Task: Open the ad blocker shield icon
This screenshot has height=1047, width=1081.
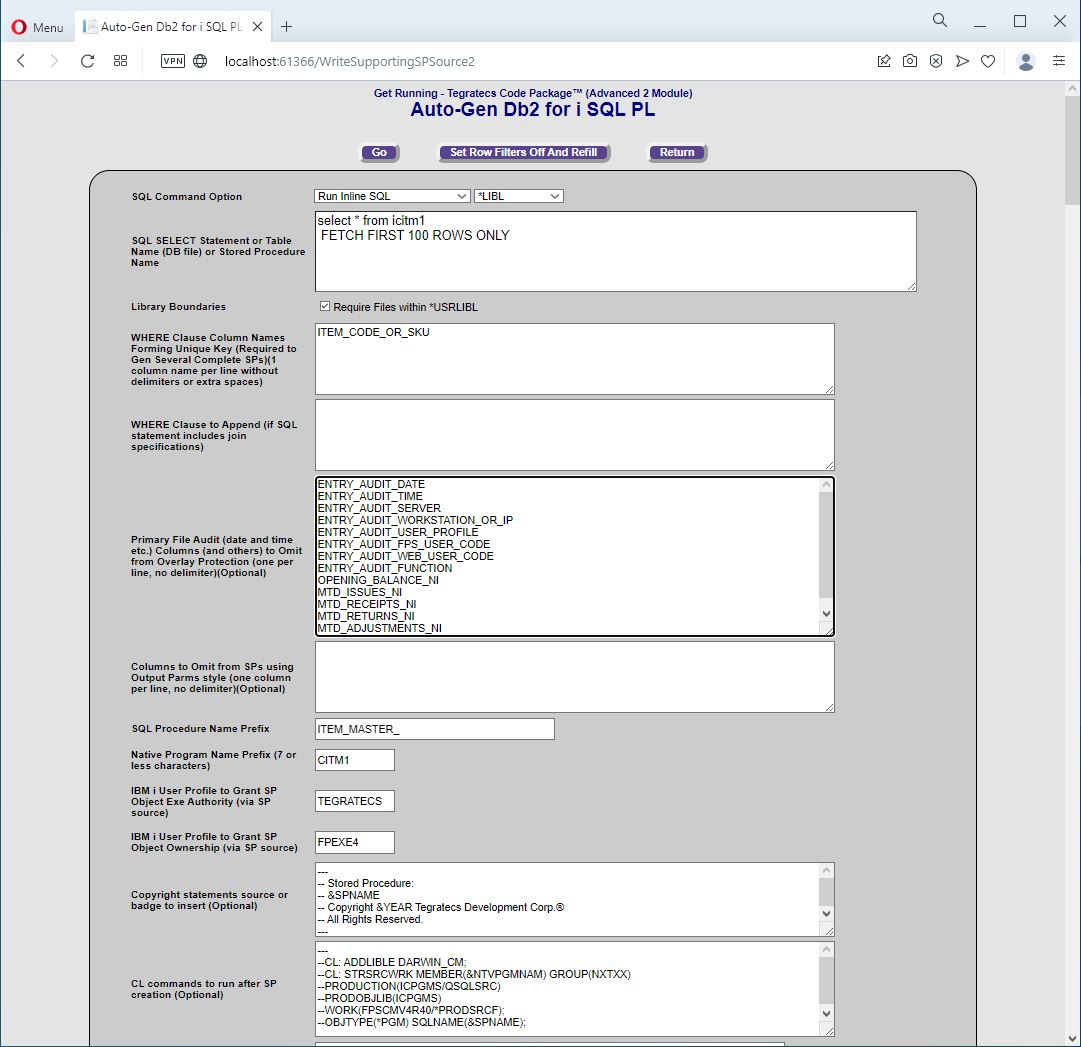Action: pyautogui.click(x=936, y=61)
